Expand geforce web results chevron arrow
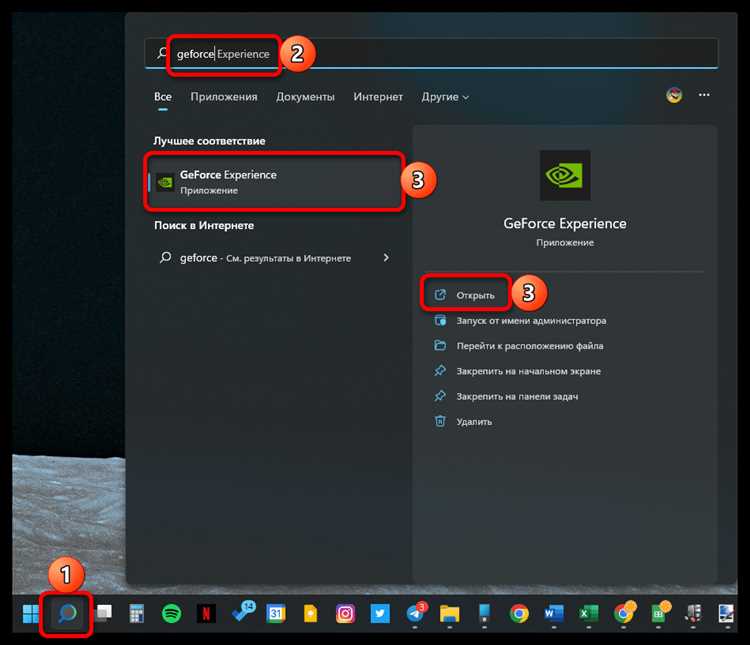The width and height of the screenshot is (750, 645). pos(386,258)
